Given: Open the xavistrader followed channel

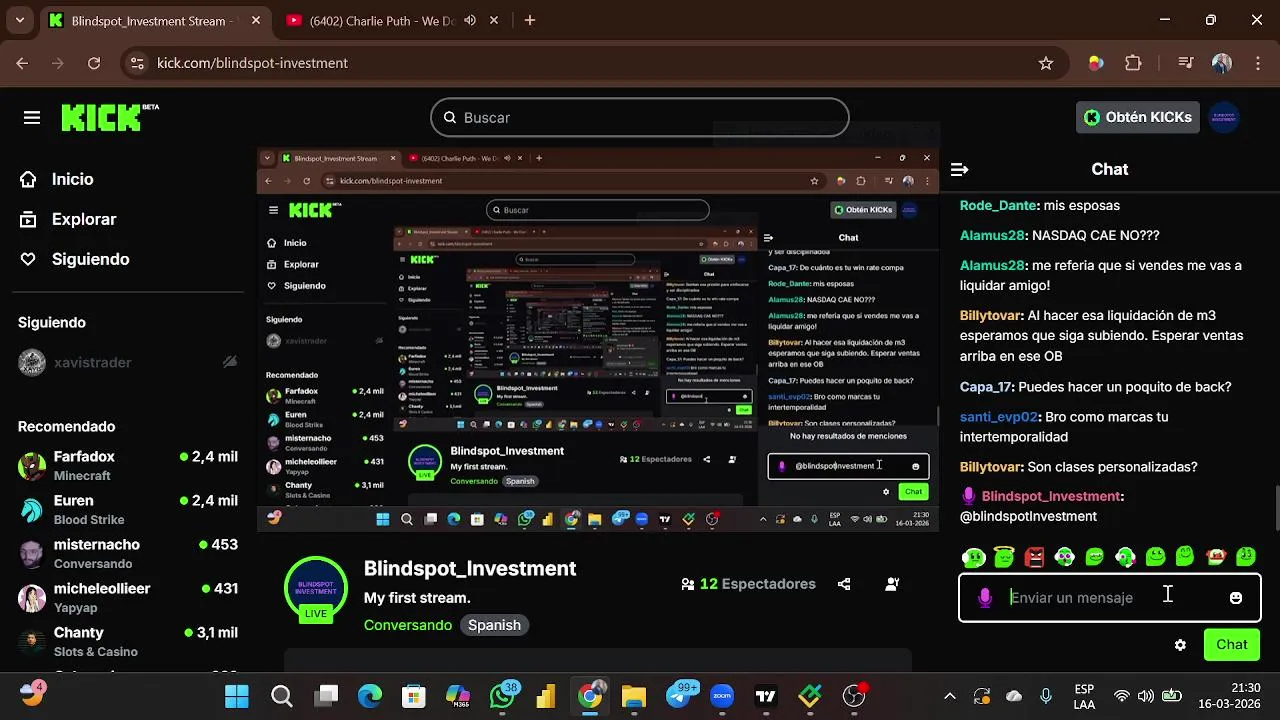Looking at the screenshot, I should pyautogui.click(x=128, y=362).
